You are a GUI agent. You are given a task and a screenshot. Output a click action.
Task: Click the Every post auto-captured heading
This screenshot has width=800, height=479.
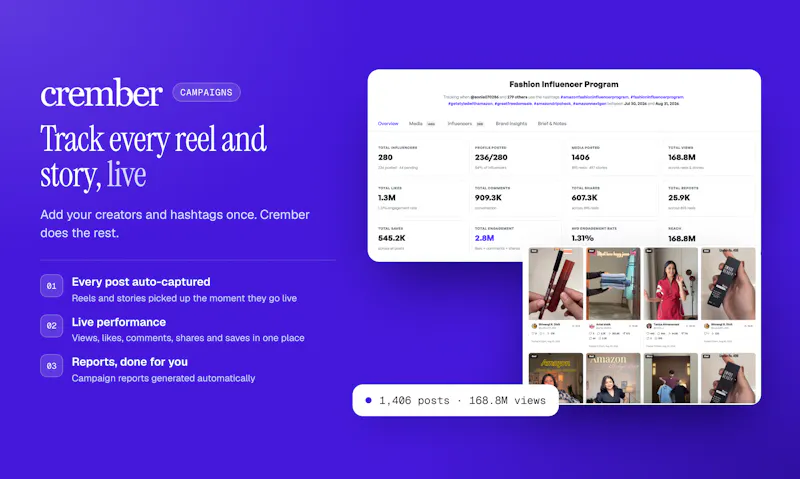coord(141,282)
